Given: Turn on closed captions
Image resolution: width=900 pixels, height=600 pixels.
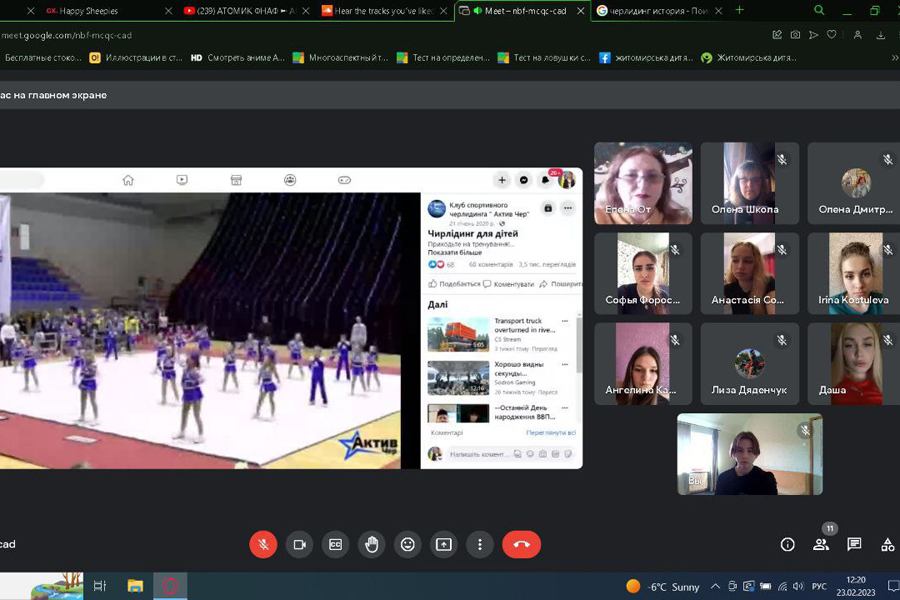Looking at the screenshot, I should pos(335,544).
